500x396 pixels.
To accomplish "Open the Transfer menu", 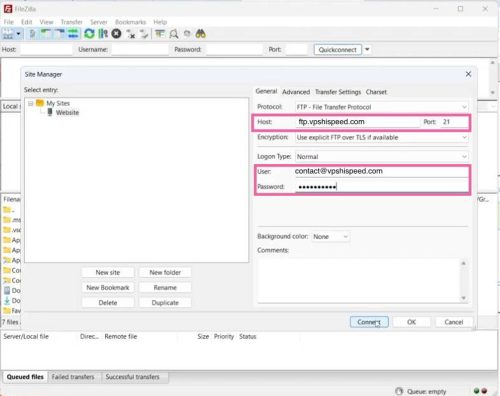I will tap(72, 22).
